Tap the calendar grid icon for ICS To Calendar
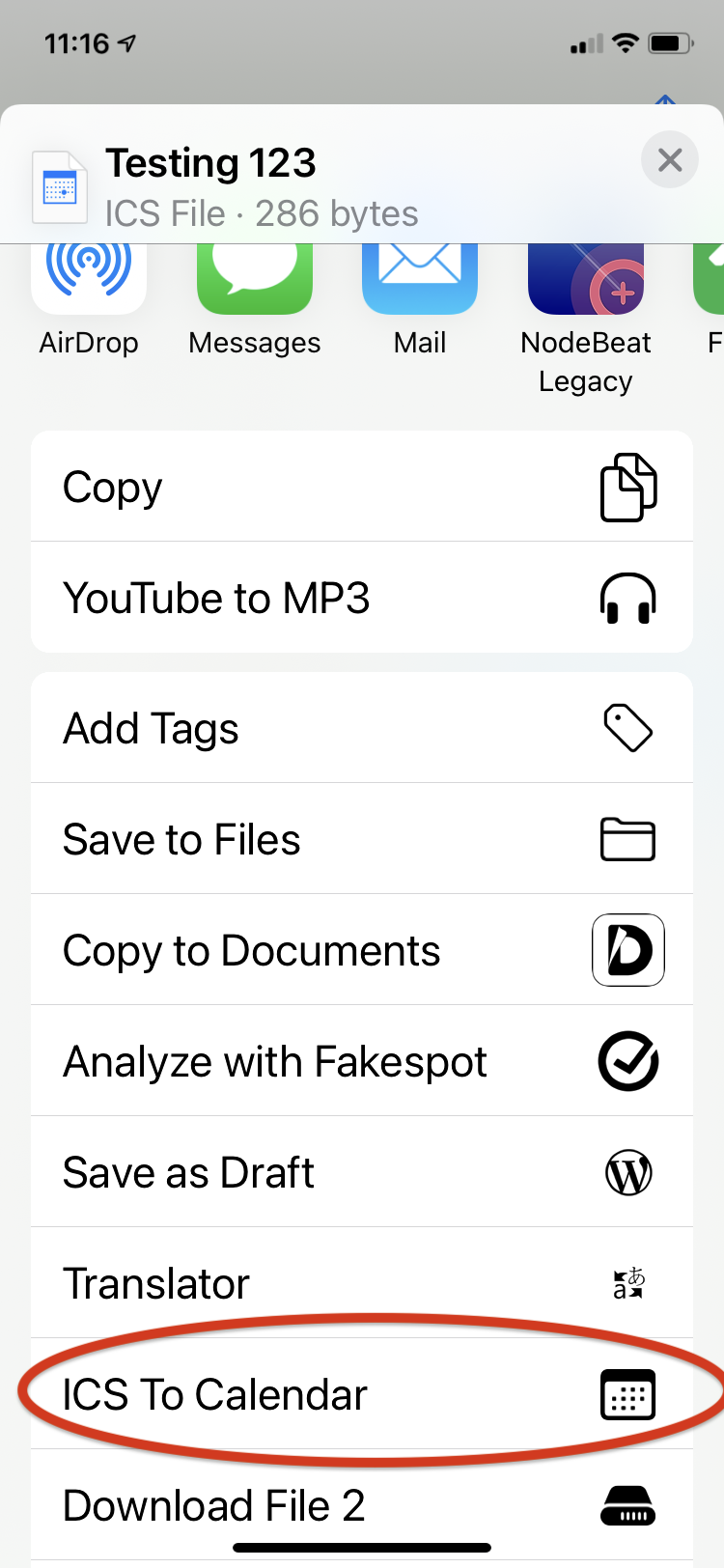Screen dimensions: 724x1568 tap(628, 1394)
